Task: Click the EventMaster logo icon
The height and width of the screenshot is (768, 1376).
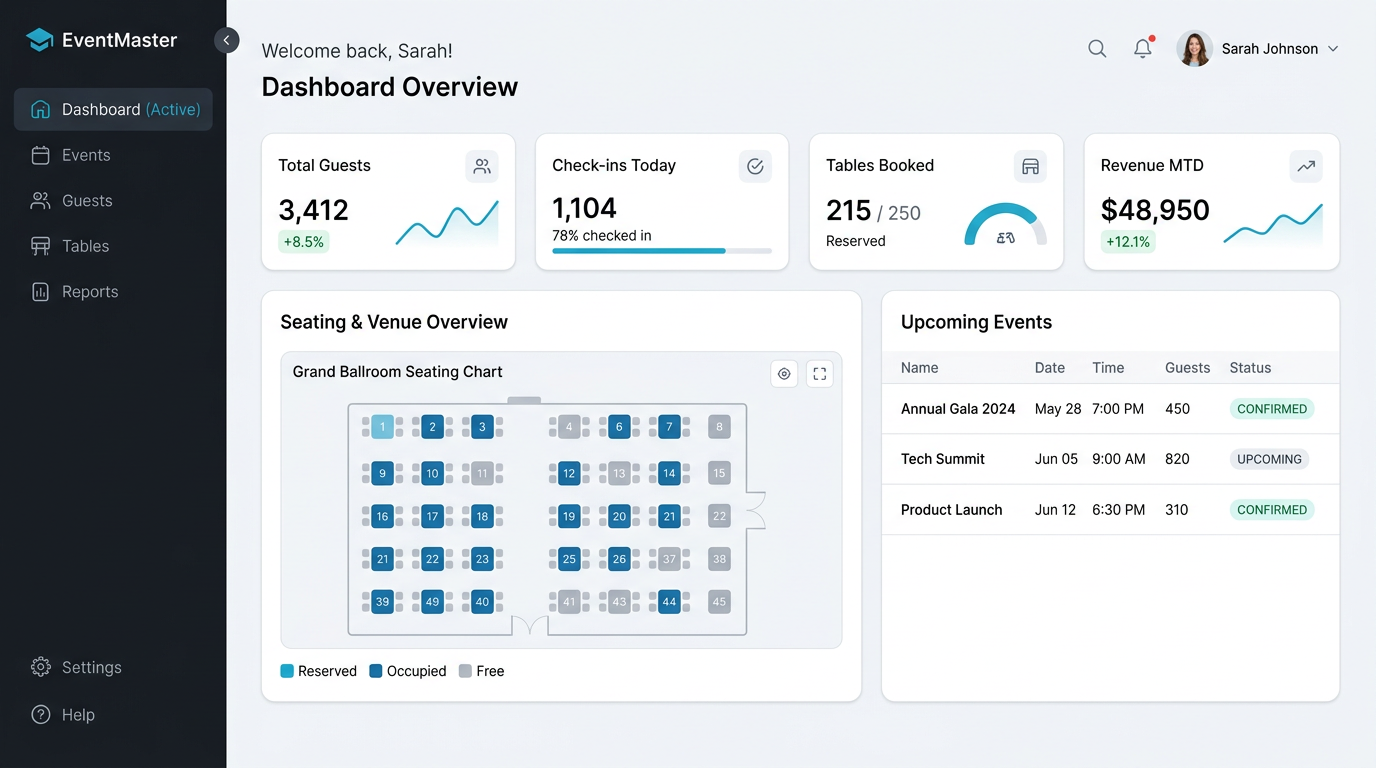Action: [x=39, y=40]
